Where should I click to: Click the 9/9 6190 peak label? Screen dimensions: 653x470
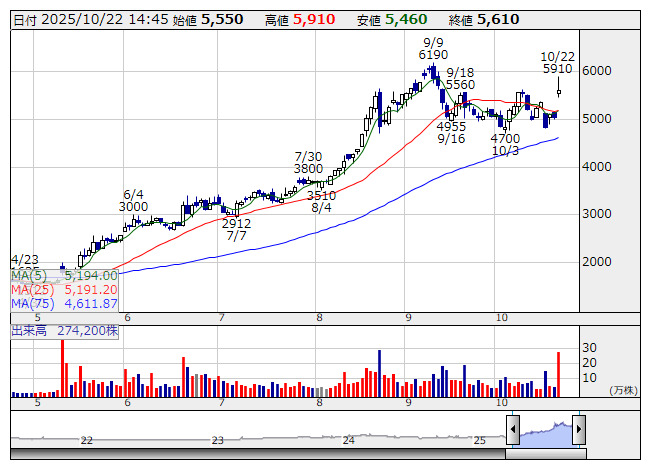coord(433,49)
